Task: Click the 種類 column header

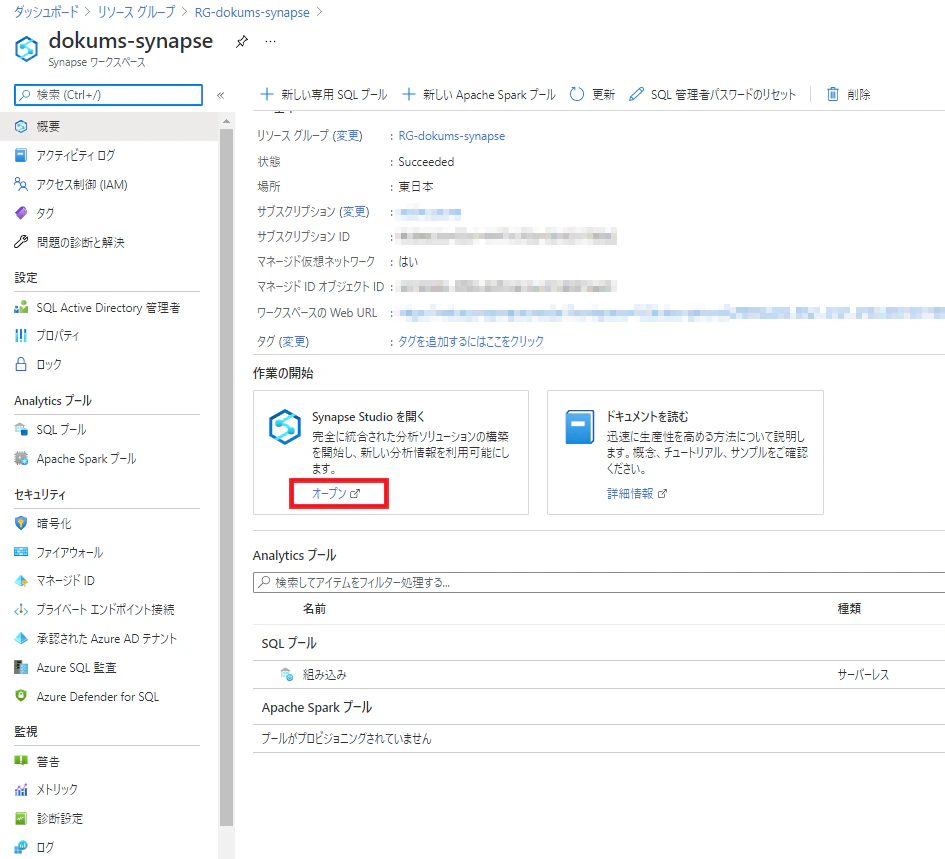Action: pyautogui.click(x=849, y=609)
